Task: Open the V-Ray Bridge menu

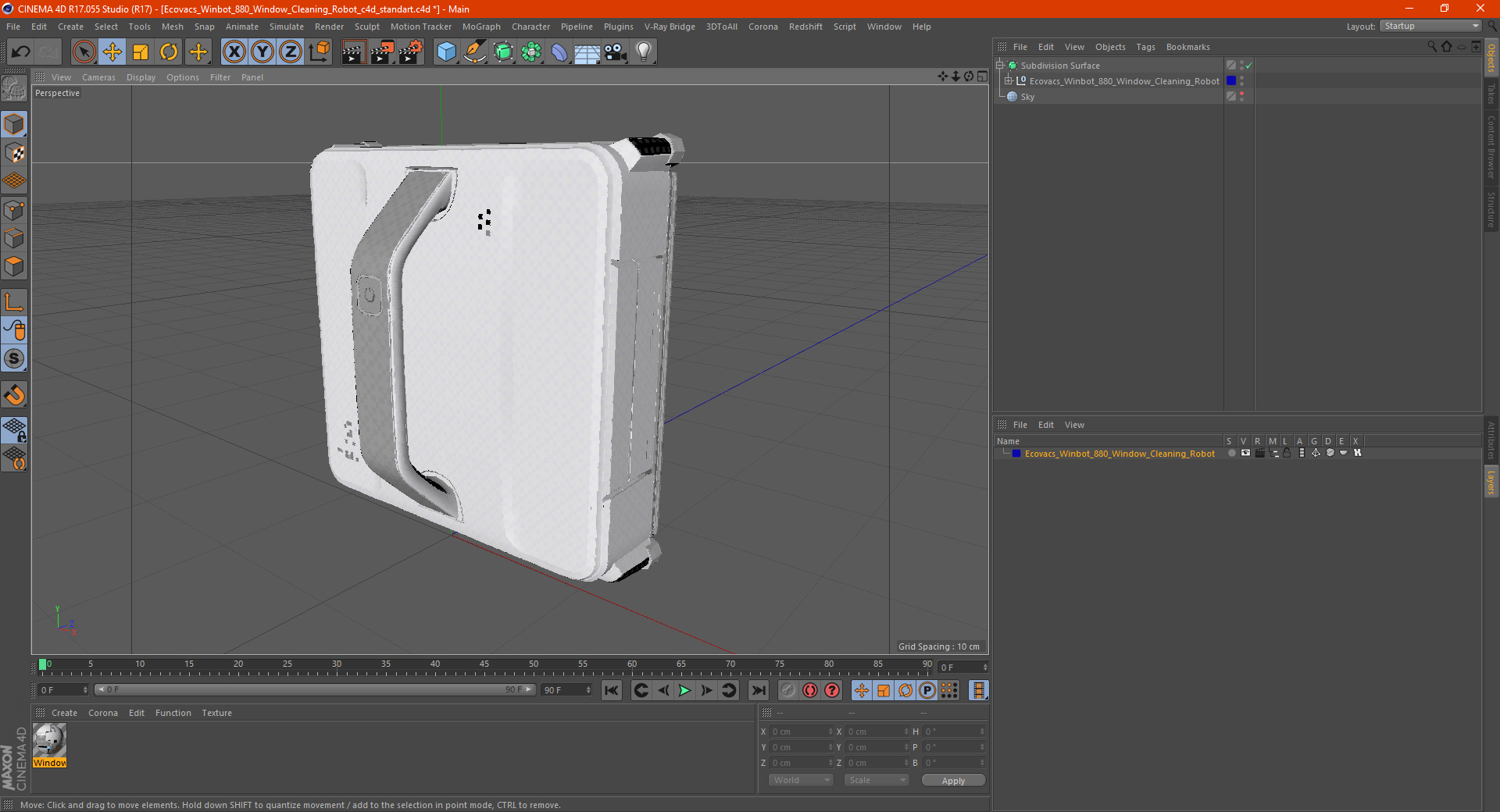Action: click(670, 27)
